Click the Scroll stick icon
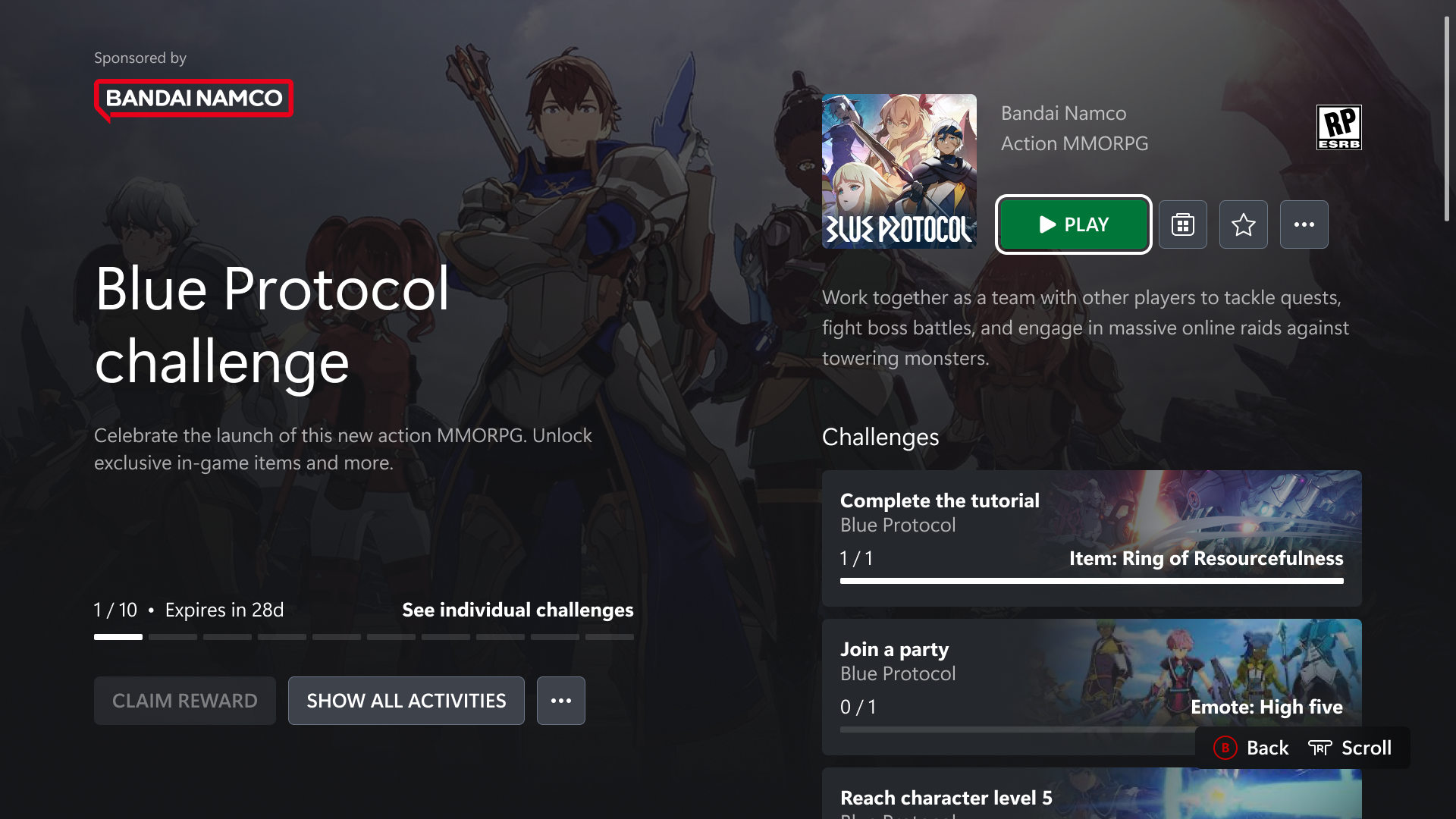 (x=1319, y=748)
